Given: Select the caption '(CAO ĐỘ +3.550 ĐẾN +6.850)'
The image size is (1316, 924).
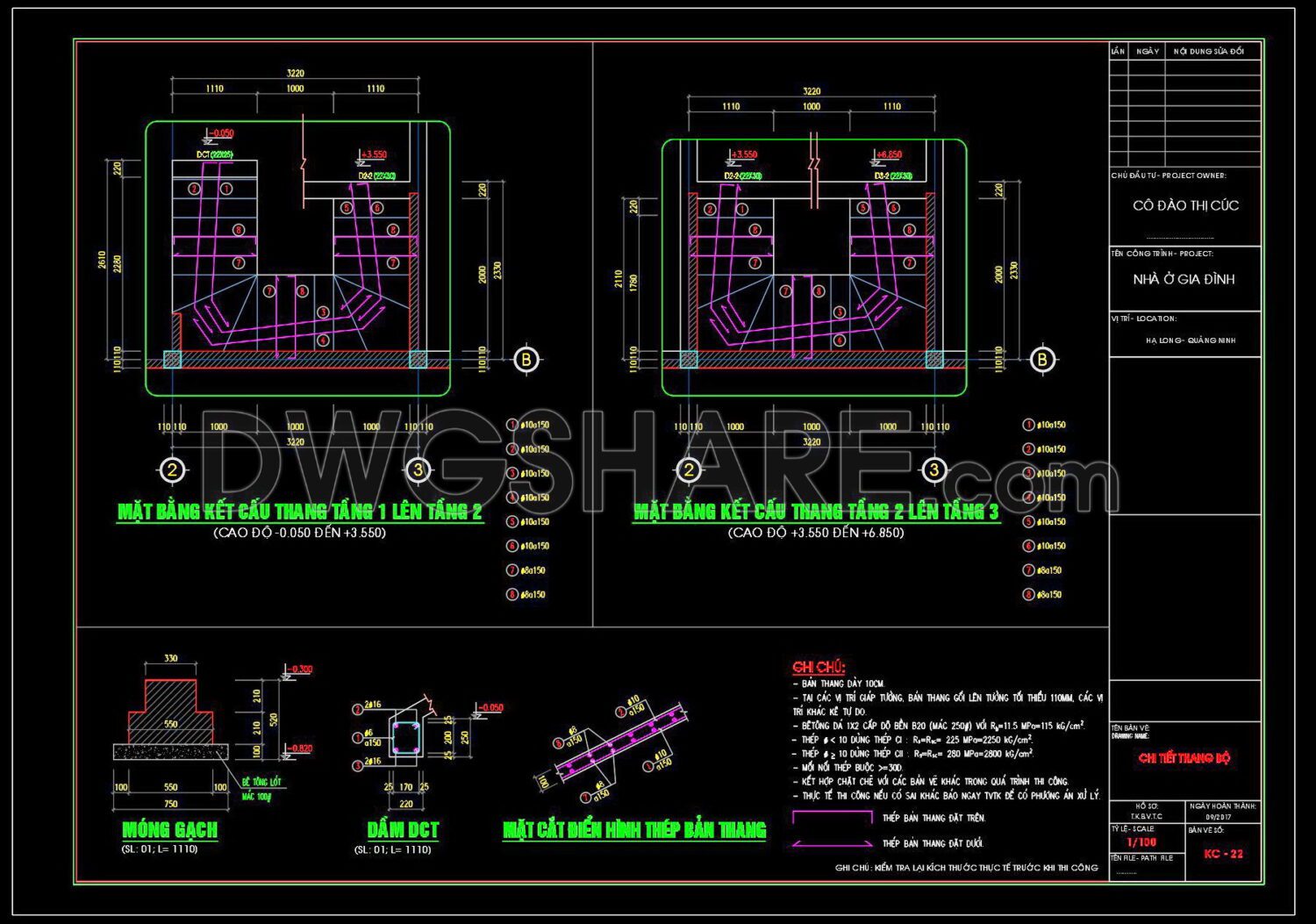Looking at the screenshot, I should pyautogui.click(x=816, y=533).
